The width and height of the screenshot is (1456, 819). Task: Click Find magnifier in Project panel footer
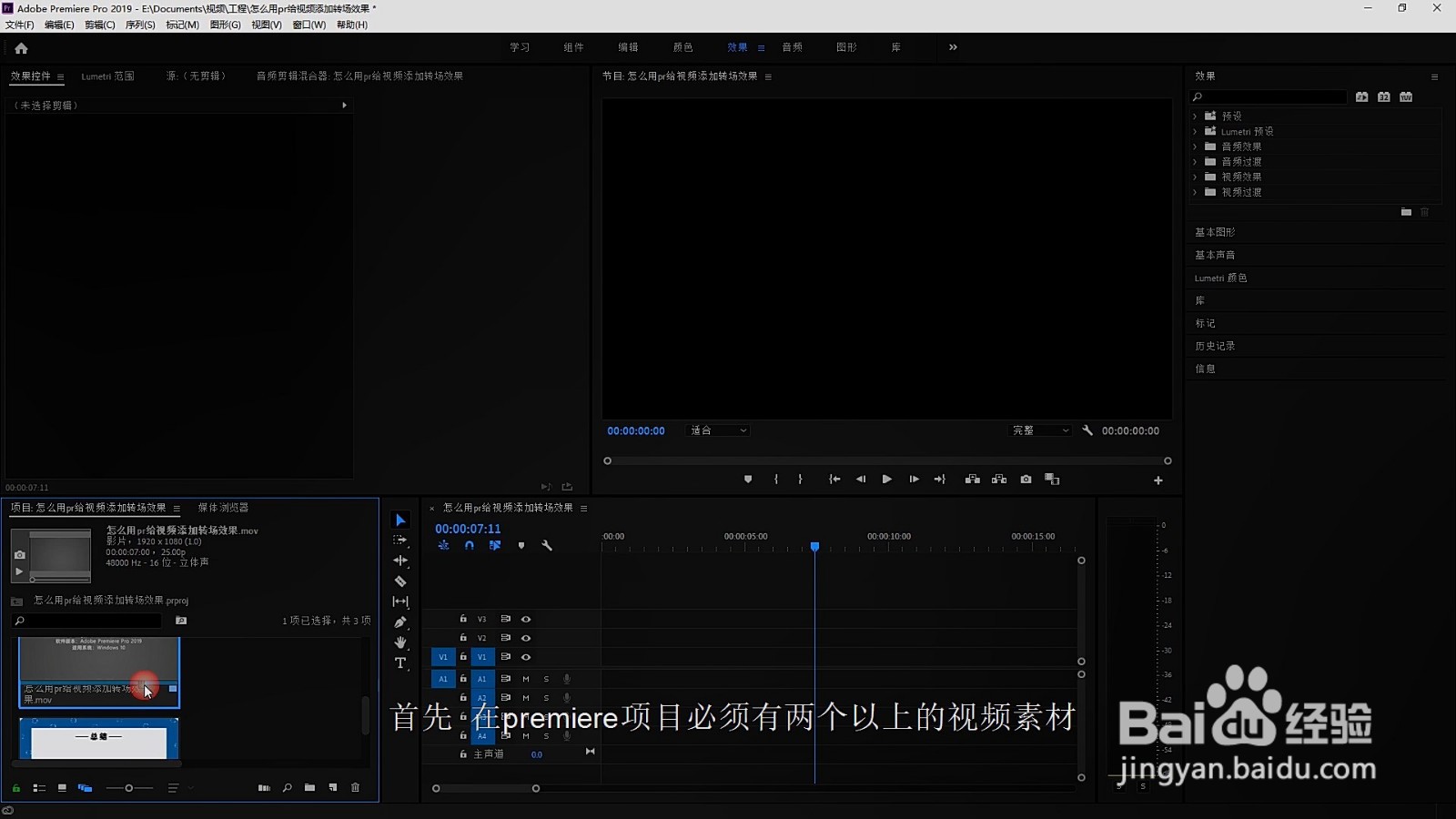[288, 788]
